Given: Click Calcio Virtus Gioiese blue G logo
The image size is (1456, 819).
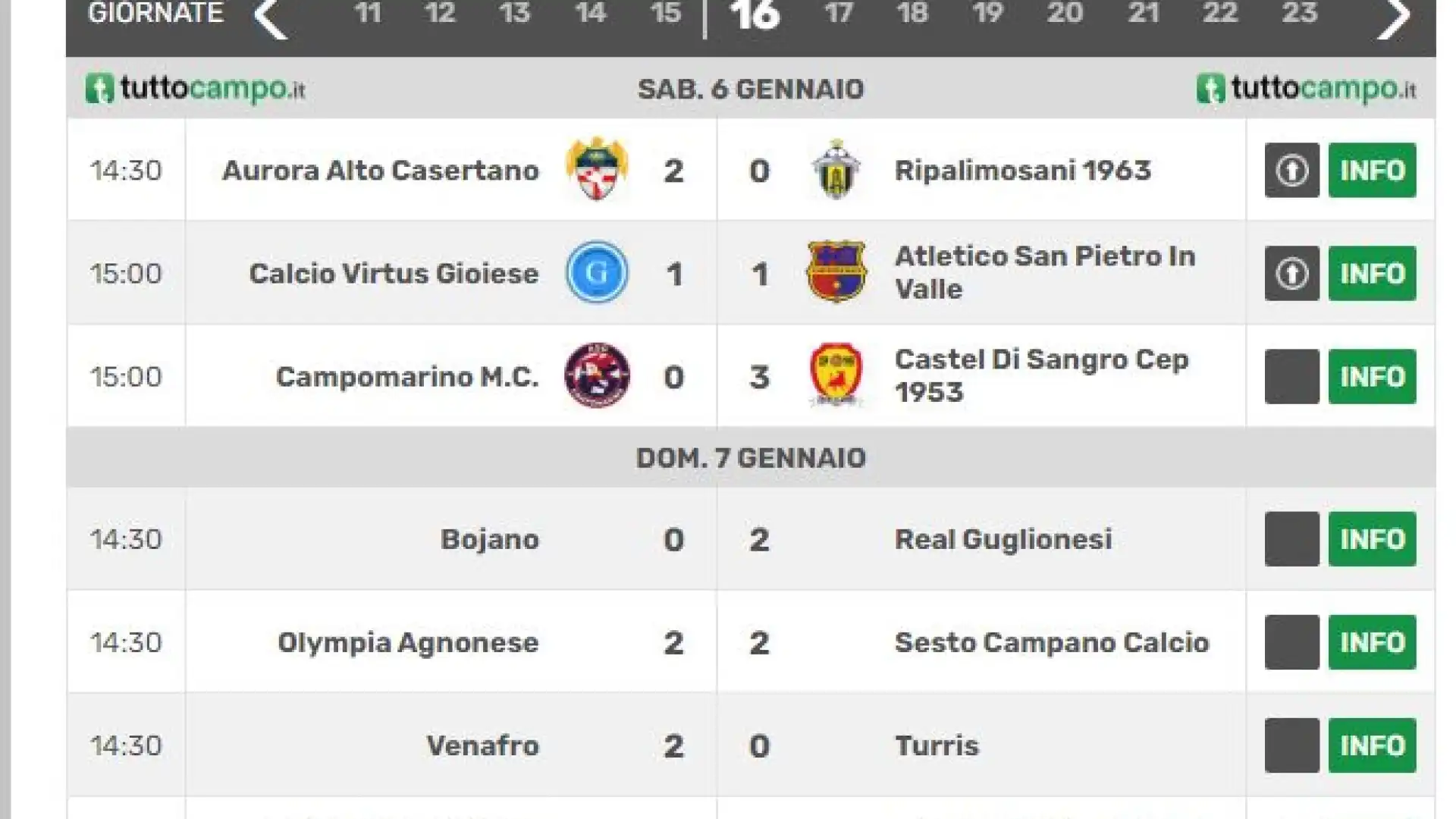Looking at the screenshot, I should 597,271.
